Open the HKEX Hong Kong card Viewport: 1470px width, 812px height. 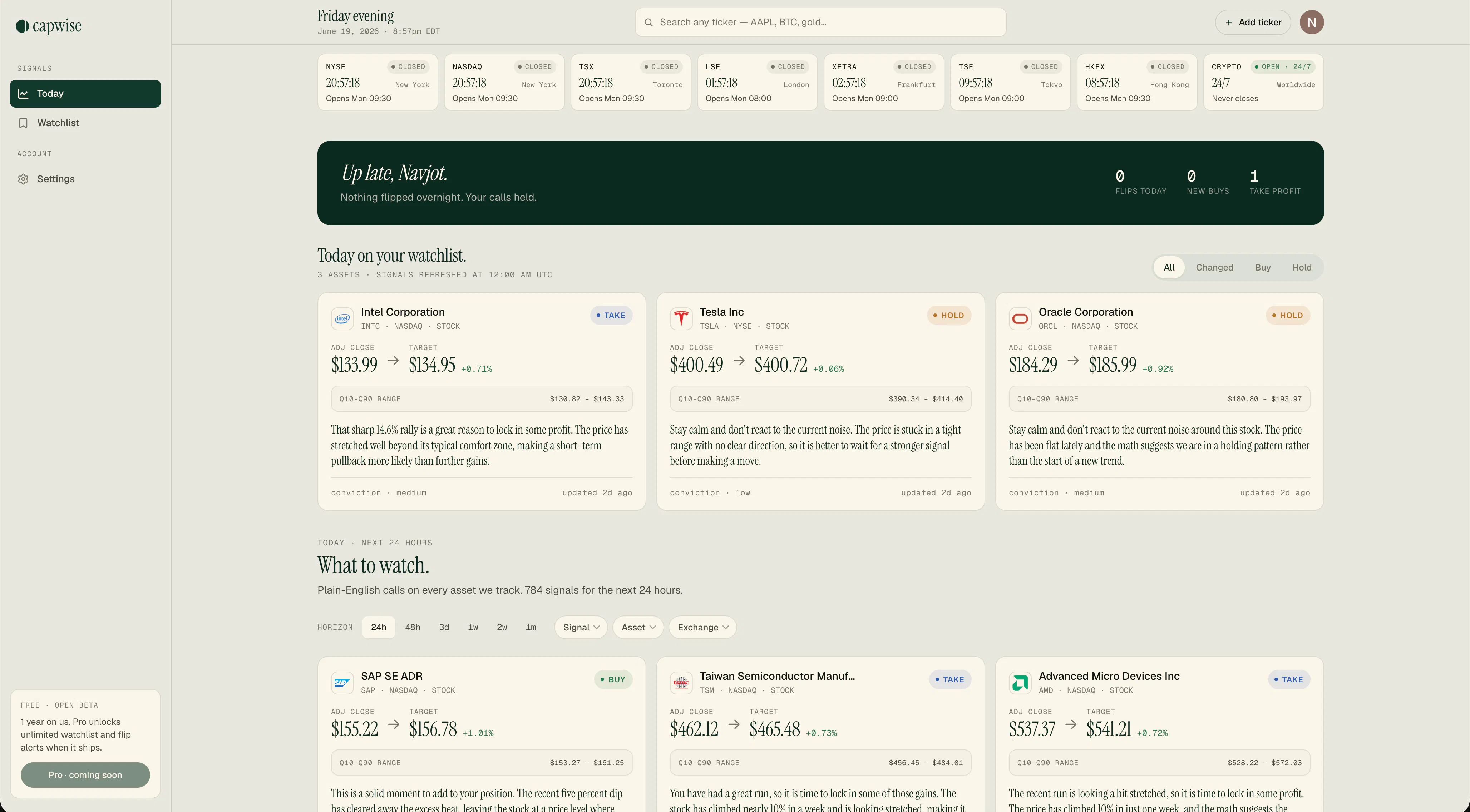point(1137,82)
